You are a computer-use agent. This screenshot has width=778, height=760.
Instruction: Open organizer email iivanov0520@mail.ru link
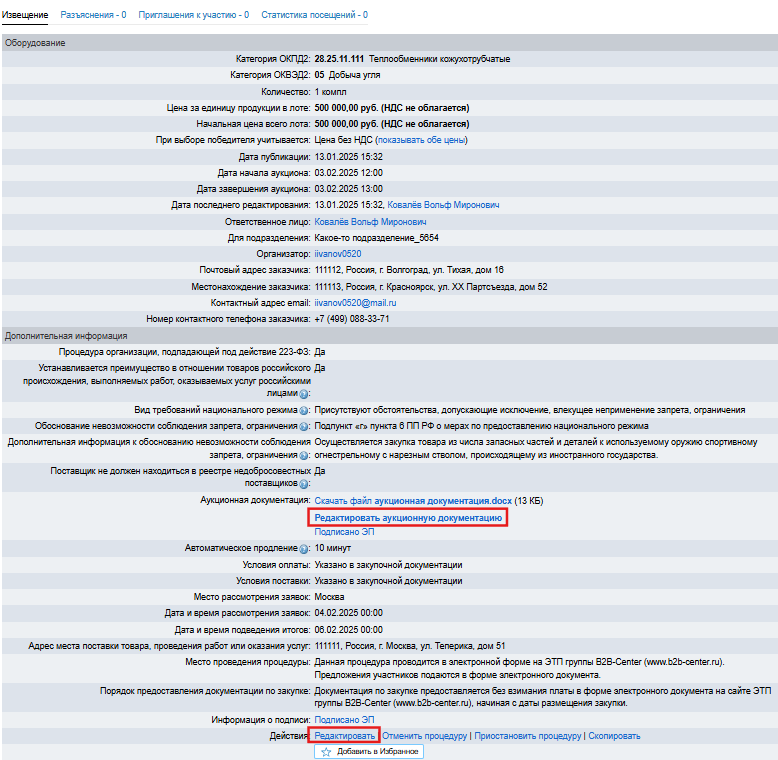point(355,302)
